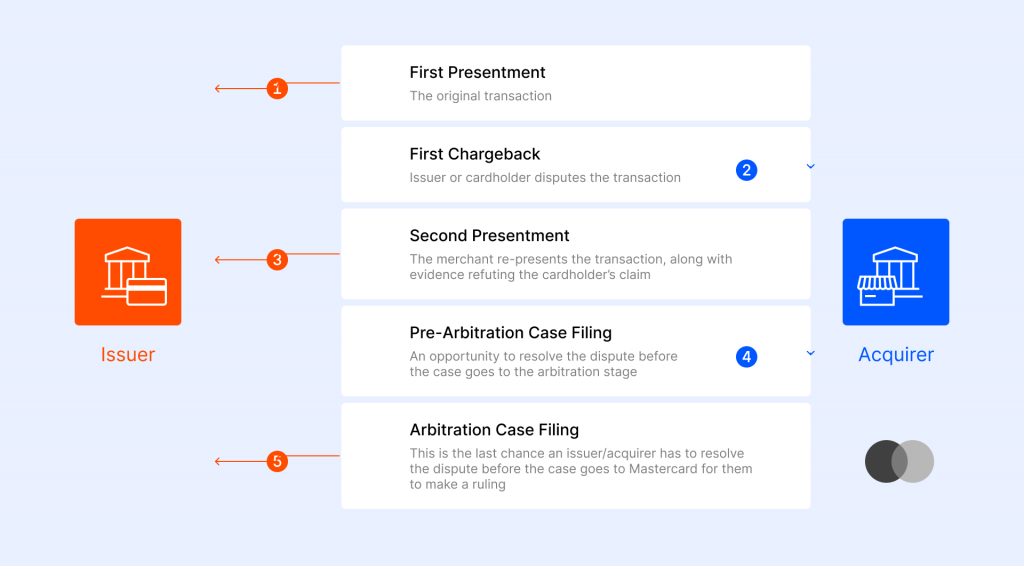Open the Second Presentment heading

coord(489,236)
